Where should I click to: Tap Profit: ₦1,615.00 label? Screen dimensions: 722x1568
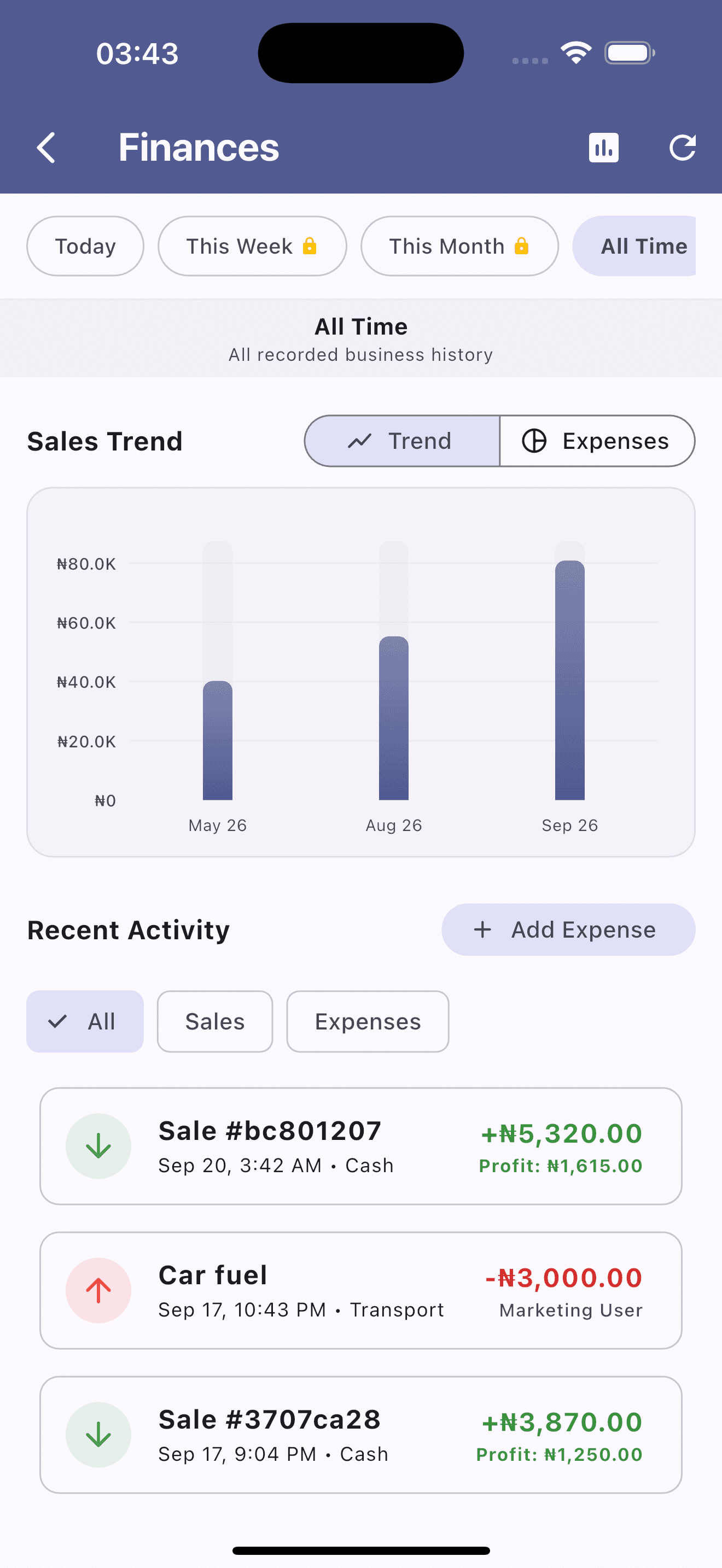561,1166
